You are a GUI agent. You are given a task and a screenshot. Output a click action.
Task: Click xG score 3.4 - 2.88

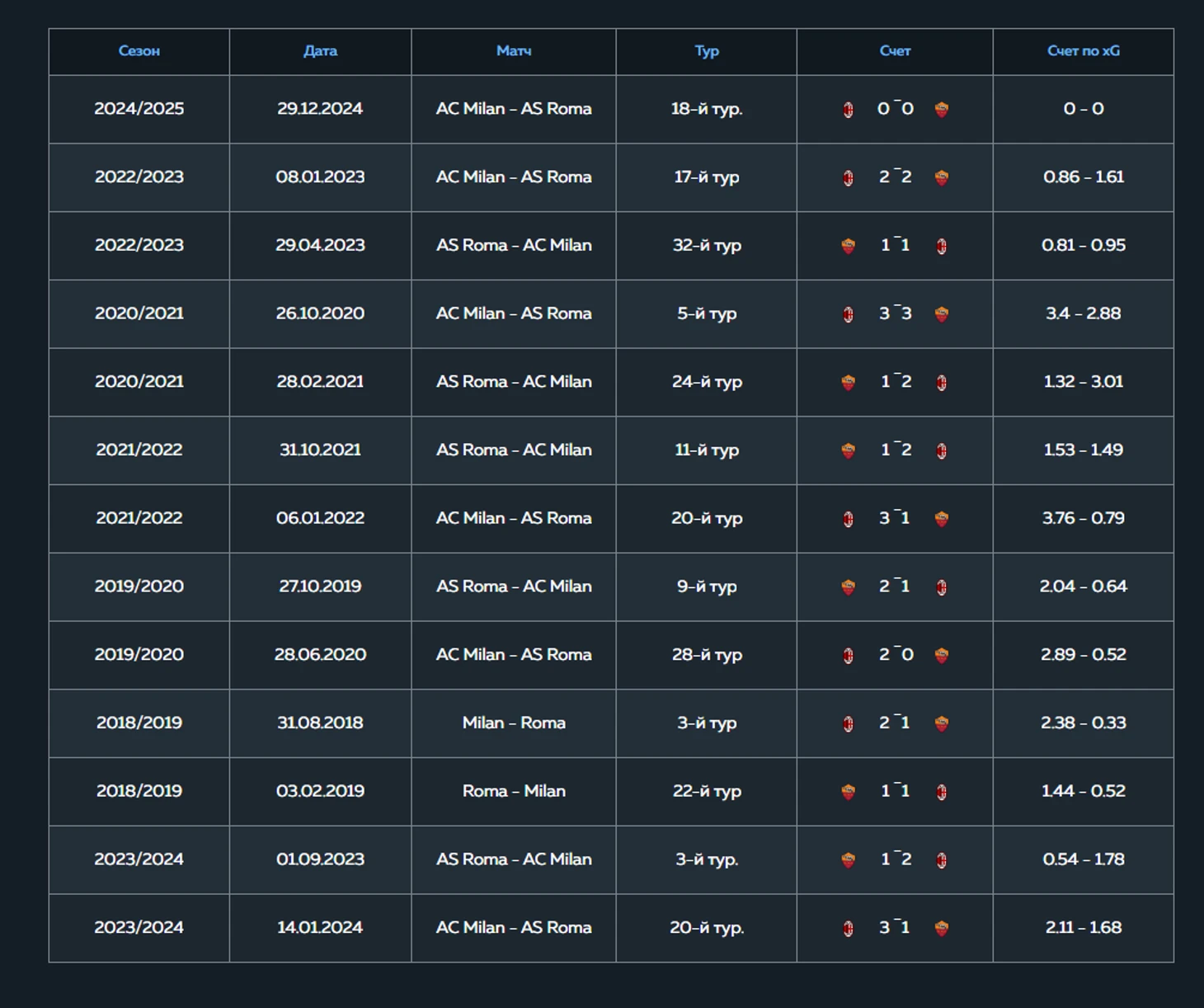1084,313
